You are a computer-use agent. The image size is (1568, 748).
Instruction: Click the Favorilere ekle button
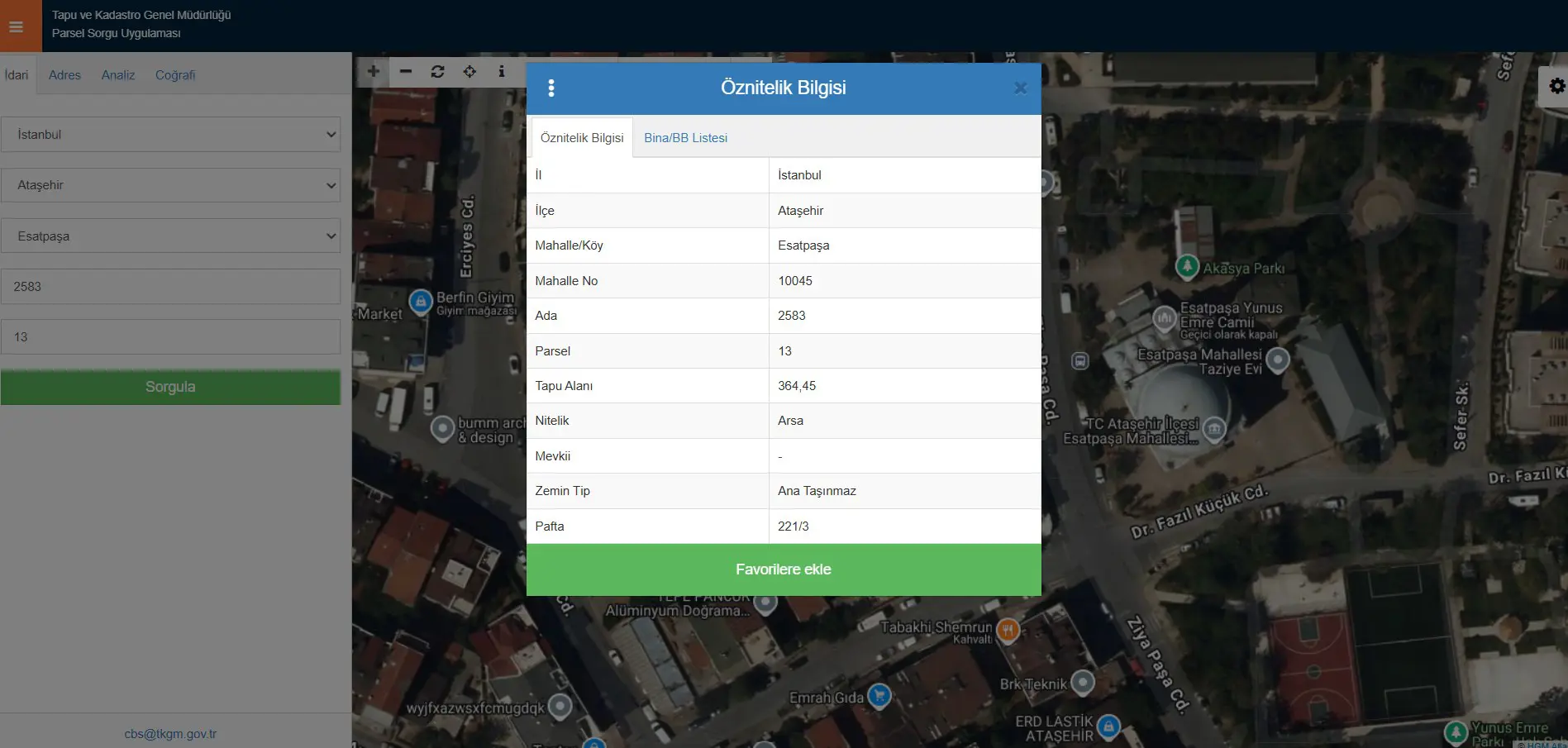784,569
